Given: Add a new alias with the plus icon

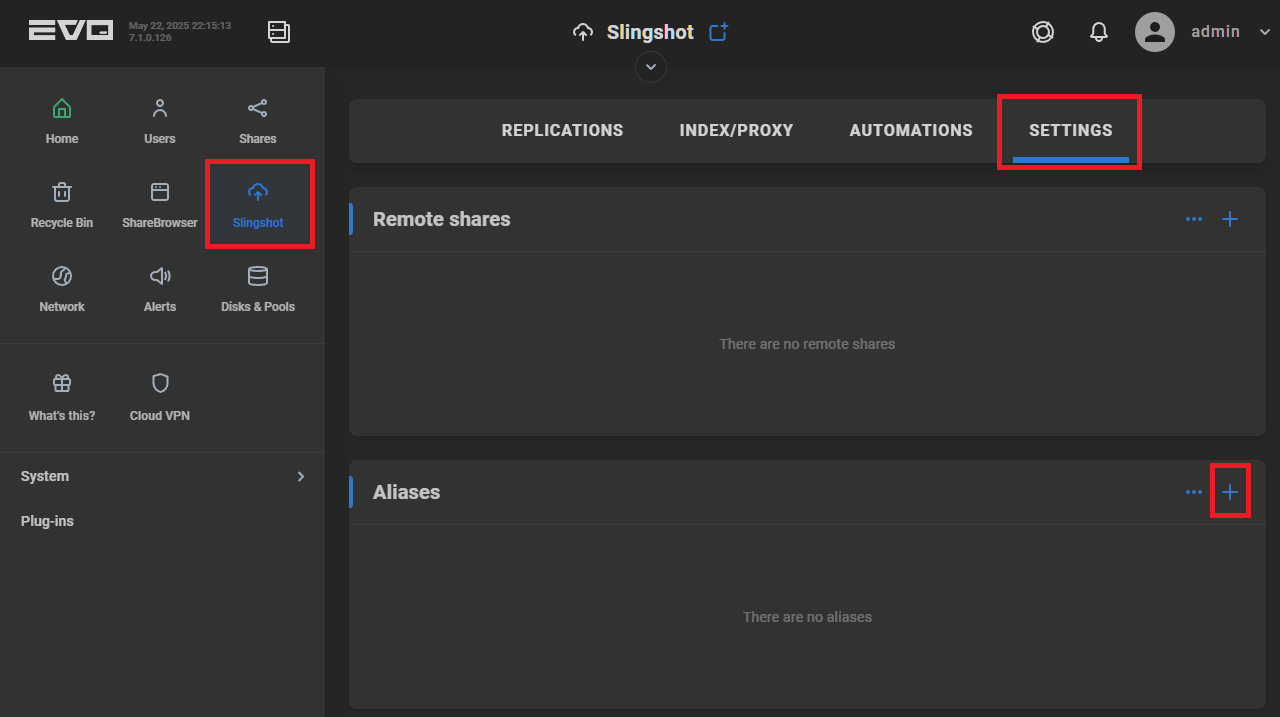Looking at the screenshot, I should pos(1230,492).
